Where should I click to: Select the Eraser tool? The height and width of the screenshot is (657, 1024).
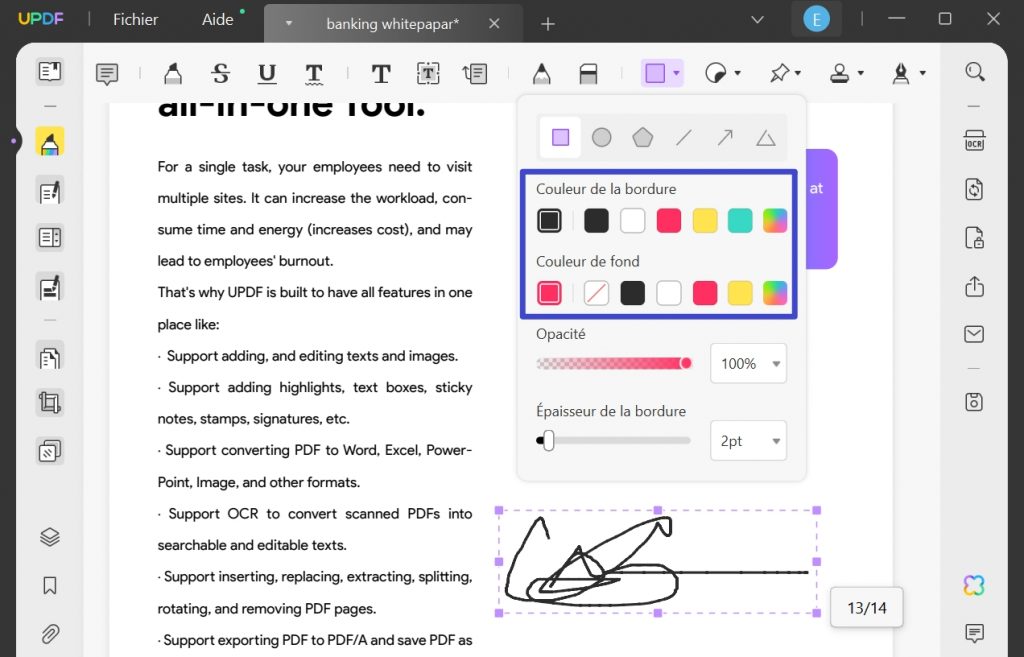pyautogui.click(x=588, y=74)
